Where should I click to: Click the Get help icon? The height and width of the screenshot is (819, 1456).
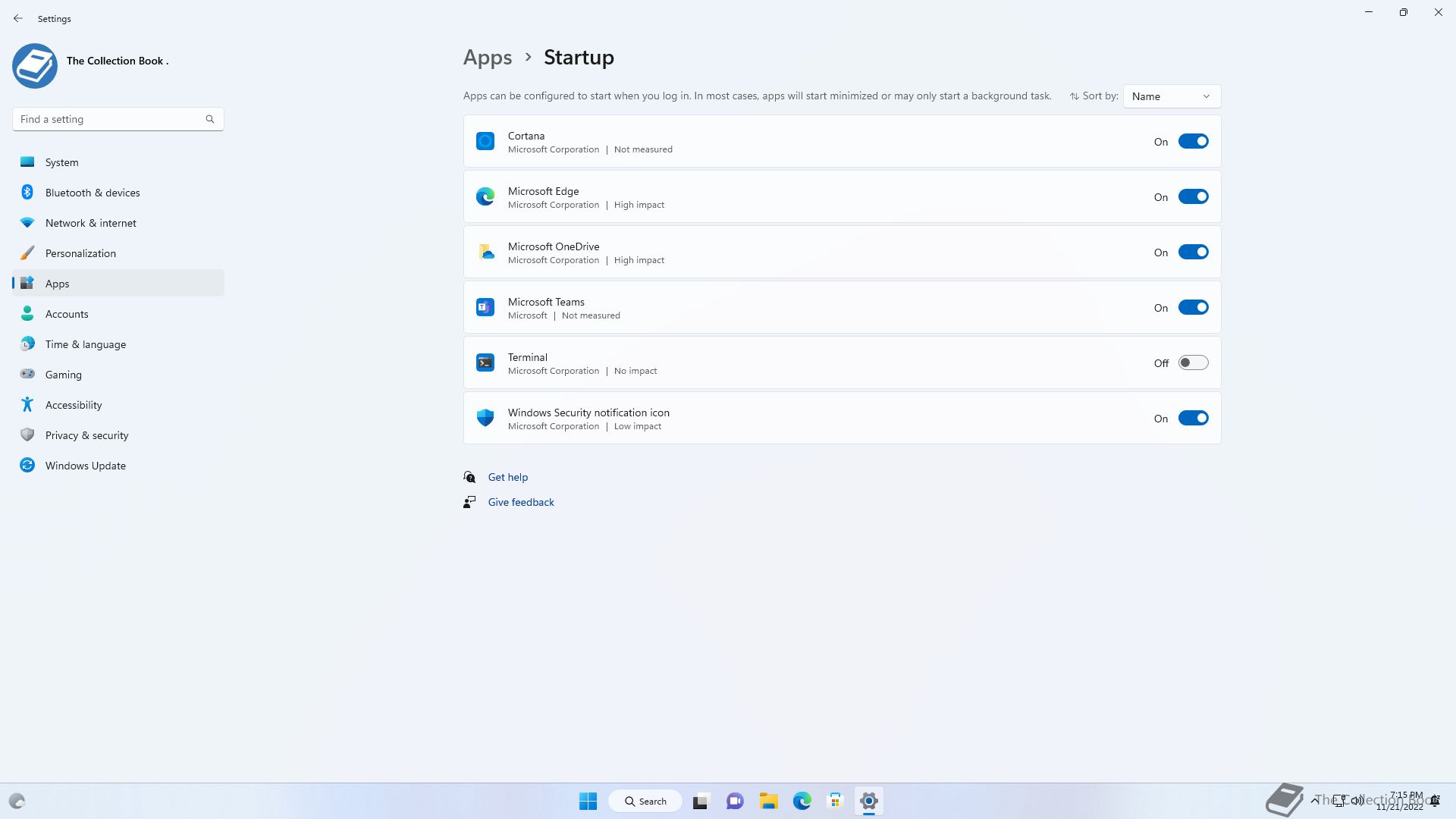pos(469,477)
